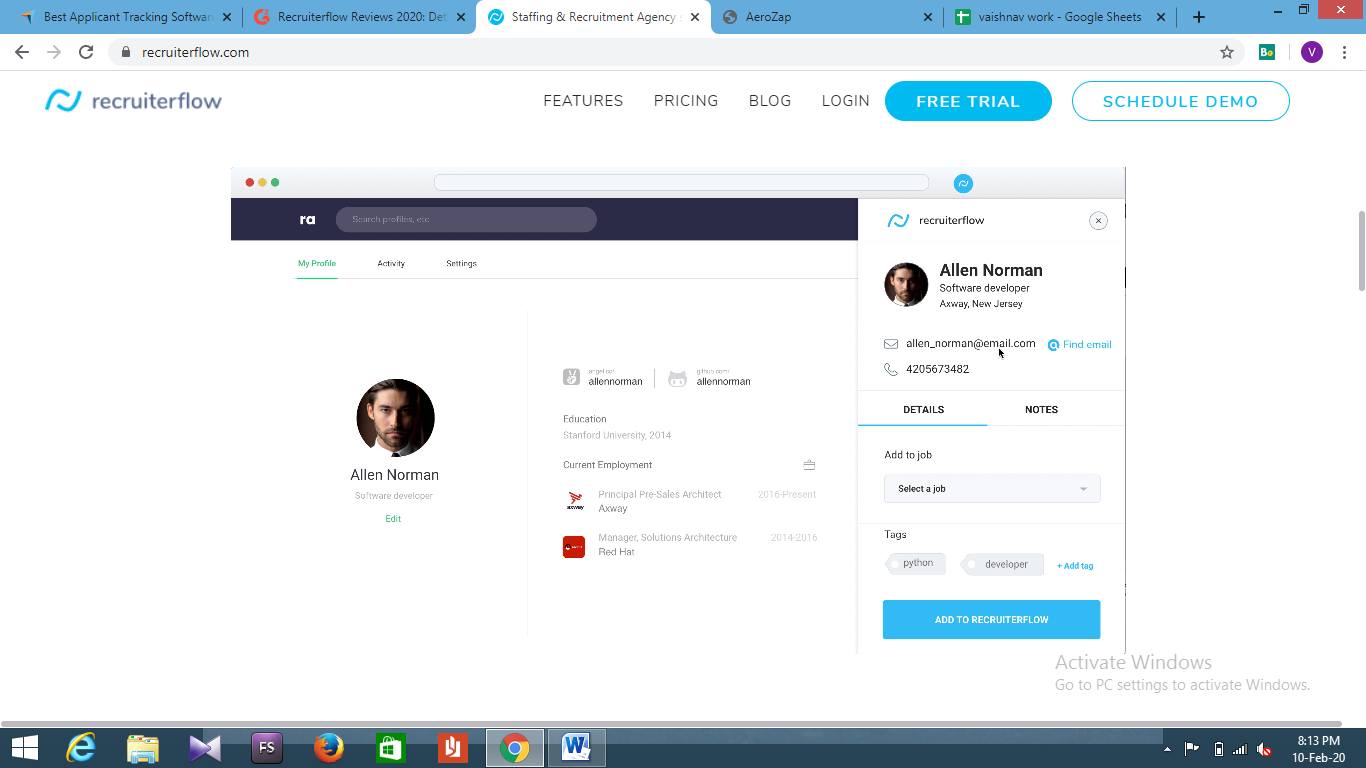Click the Principal Pre-Sales Architect text
This screenshot has height=768, width=1366.
point(660,495)
